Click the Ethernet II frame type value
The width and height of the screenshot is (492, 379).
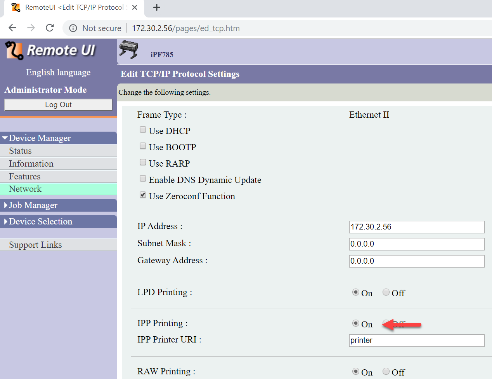369,115
